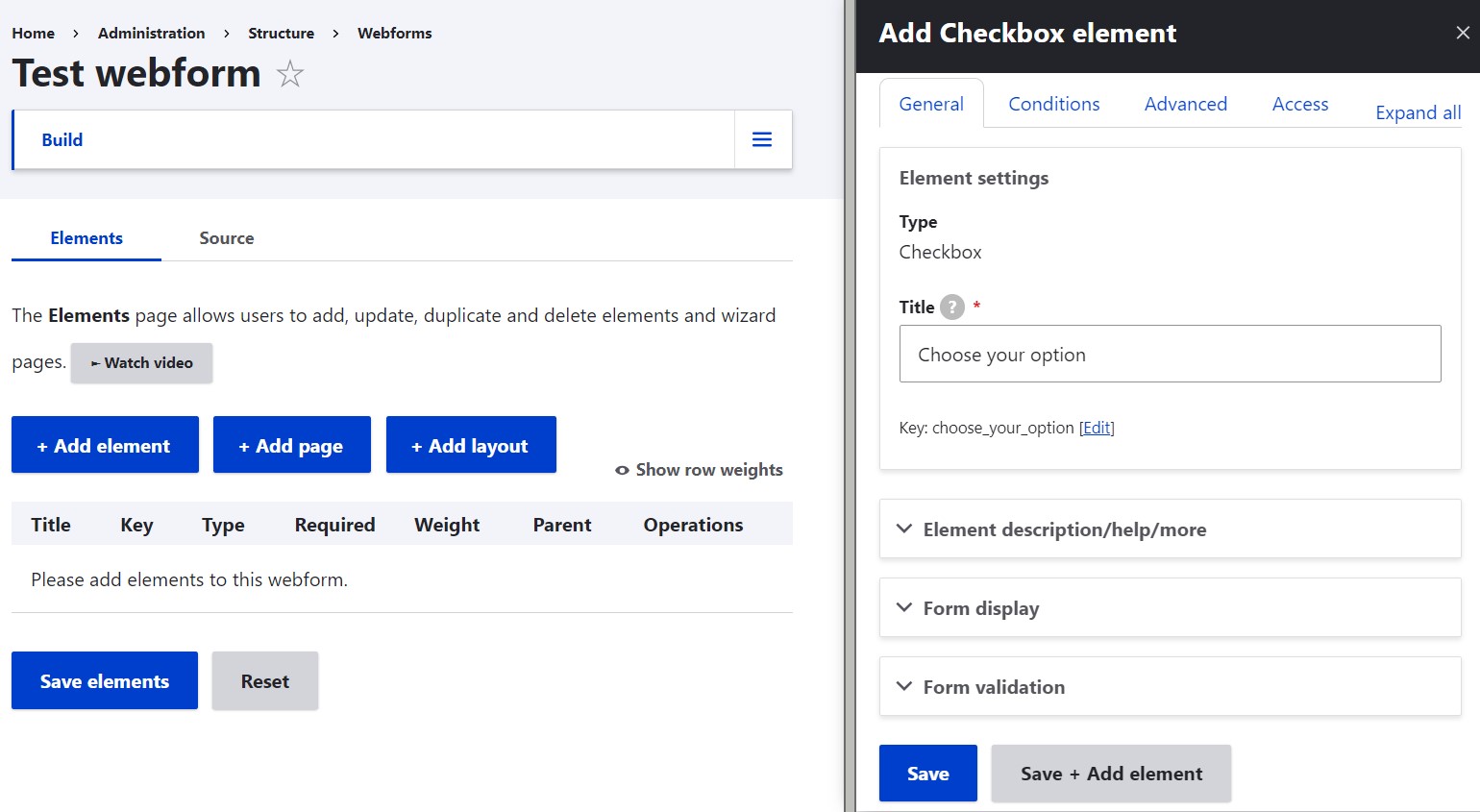Navigate to Structure via breadcrumb
Image resolution: width=1480 pixels, height=812 pixels.
click(281, 33)
